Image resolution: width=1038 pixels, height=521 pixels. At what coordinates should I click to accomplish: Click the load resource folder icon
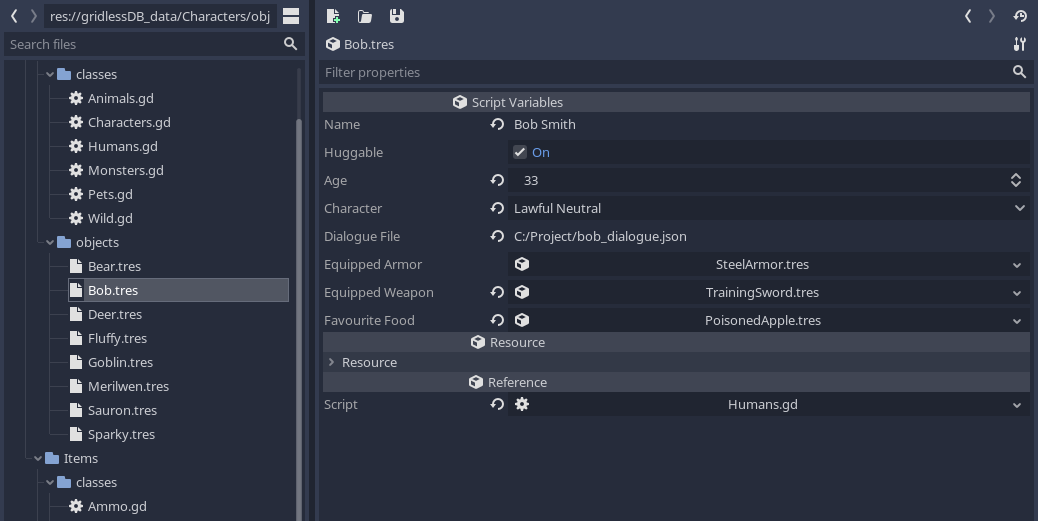pos(365,16)
